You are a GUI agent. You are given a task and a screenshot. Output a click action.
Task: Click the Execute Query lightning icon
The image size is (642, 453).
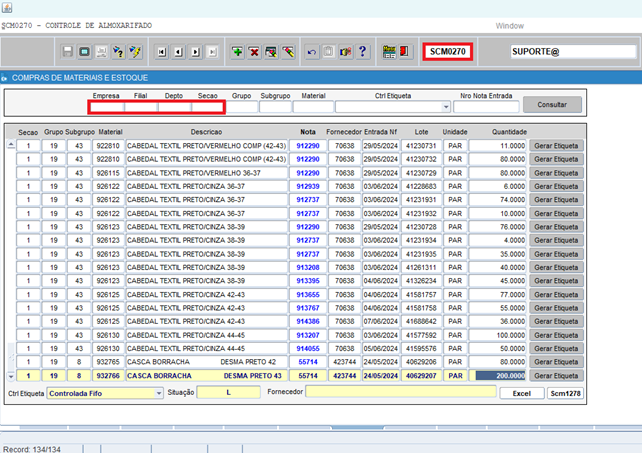coord(135,52)
